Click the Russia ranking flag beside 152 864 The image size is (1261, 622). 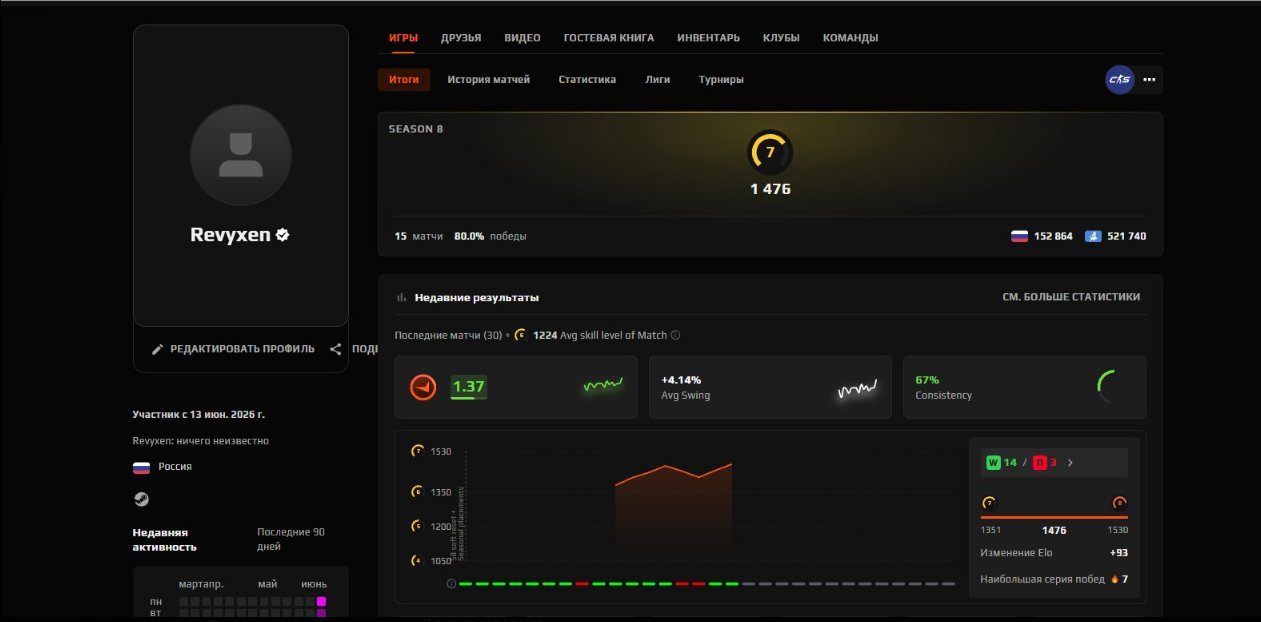1019,236
